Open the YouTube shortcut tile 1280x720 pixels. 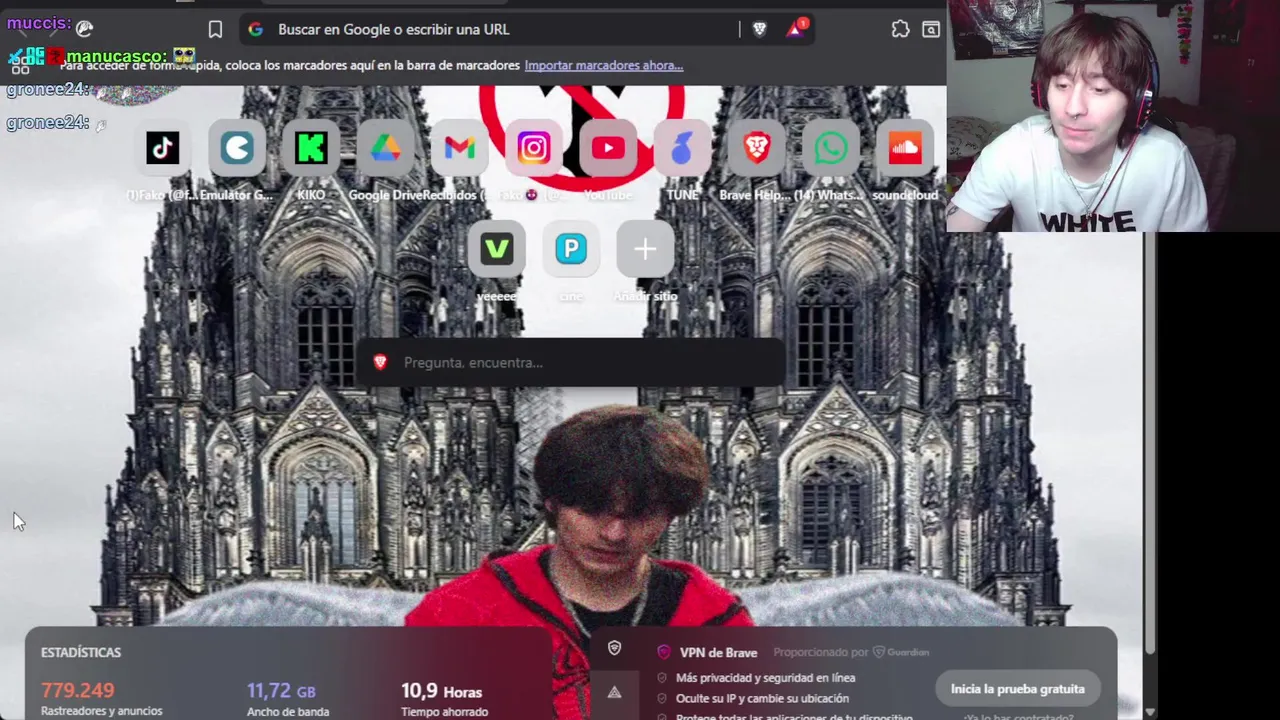(x=608, y=148)
